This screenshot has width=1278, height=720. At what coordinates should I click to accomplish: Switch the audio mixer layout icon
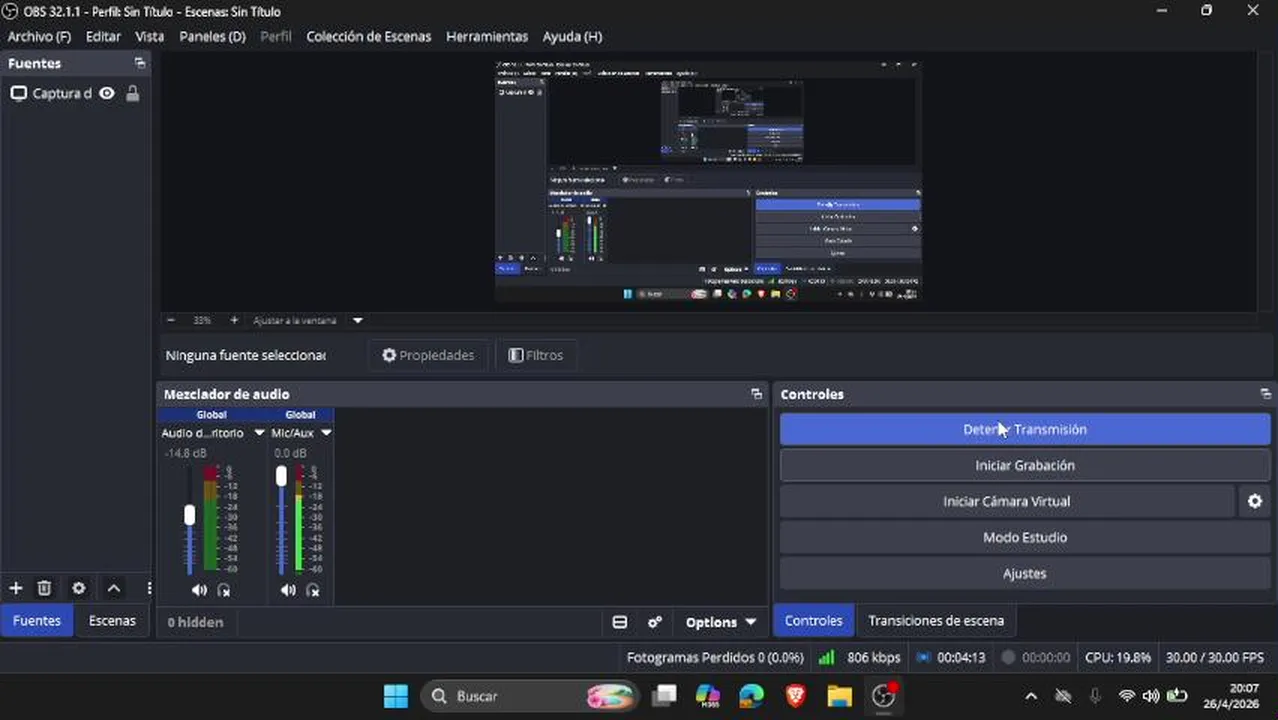click(x=620, y=622)
